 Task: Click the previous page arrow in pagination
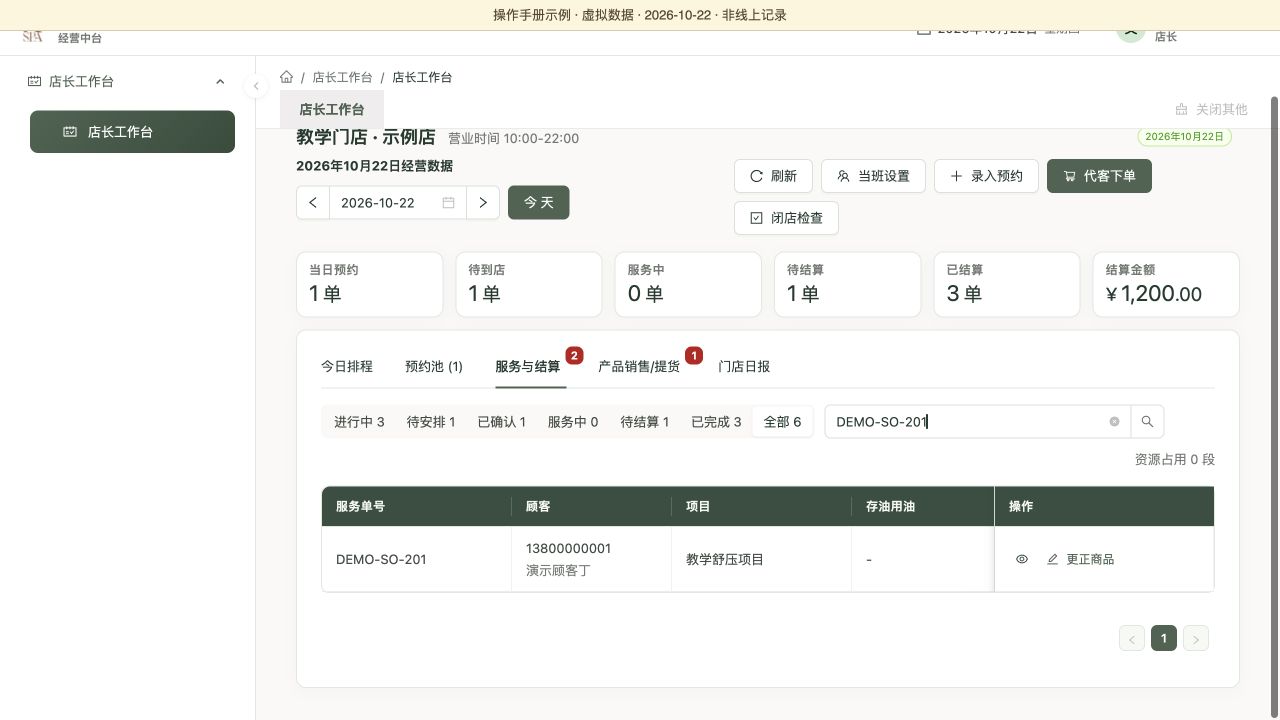click(x=1132, y=638)
